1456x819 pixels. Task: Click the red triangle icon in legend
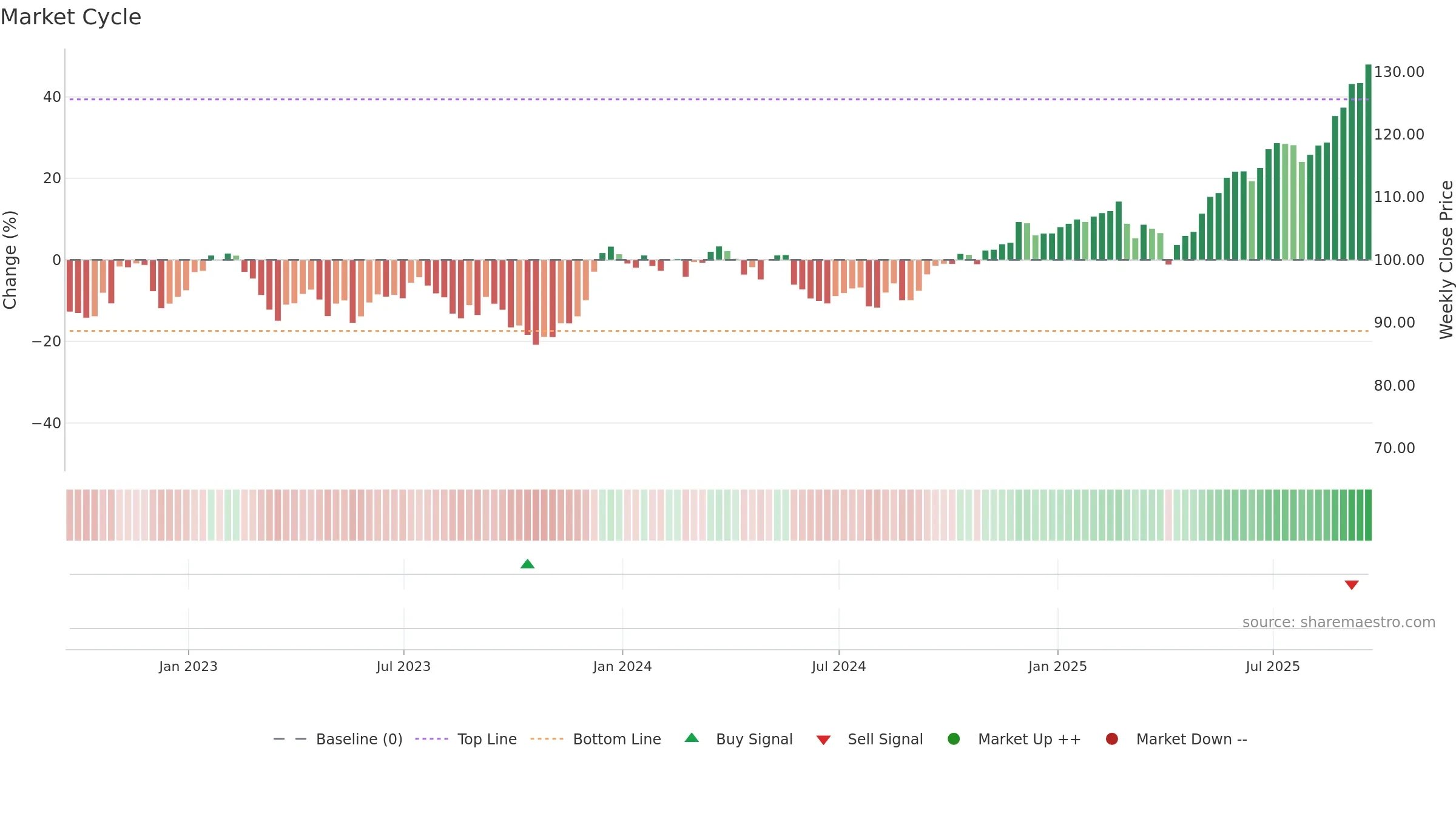point(823,740)
